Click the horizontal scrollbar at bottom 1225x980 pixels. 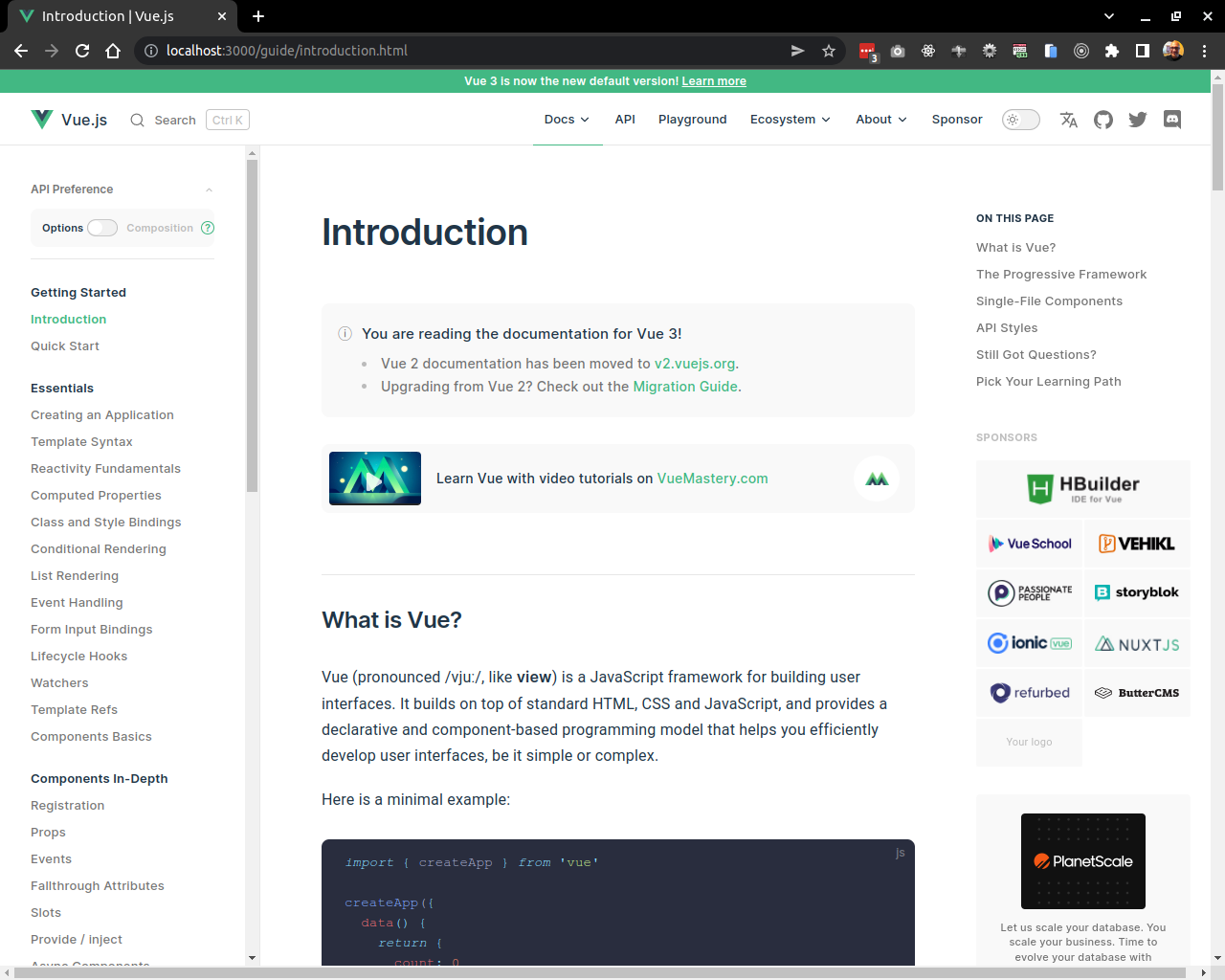[601, 973]
